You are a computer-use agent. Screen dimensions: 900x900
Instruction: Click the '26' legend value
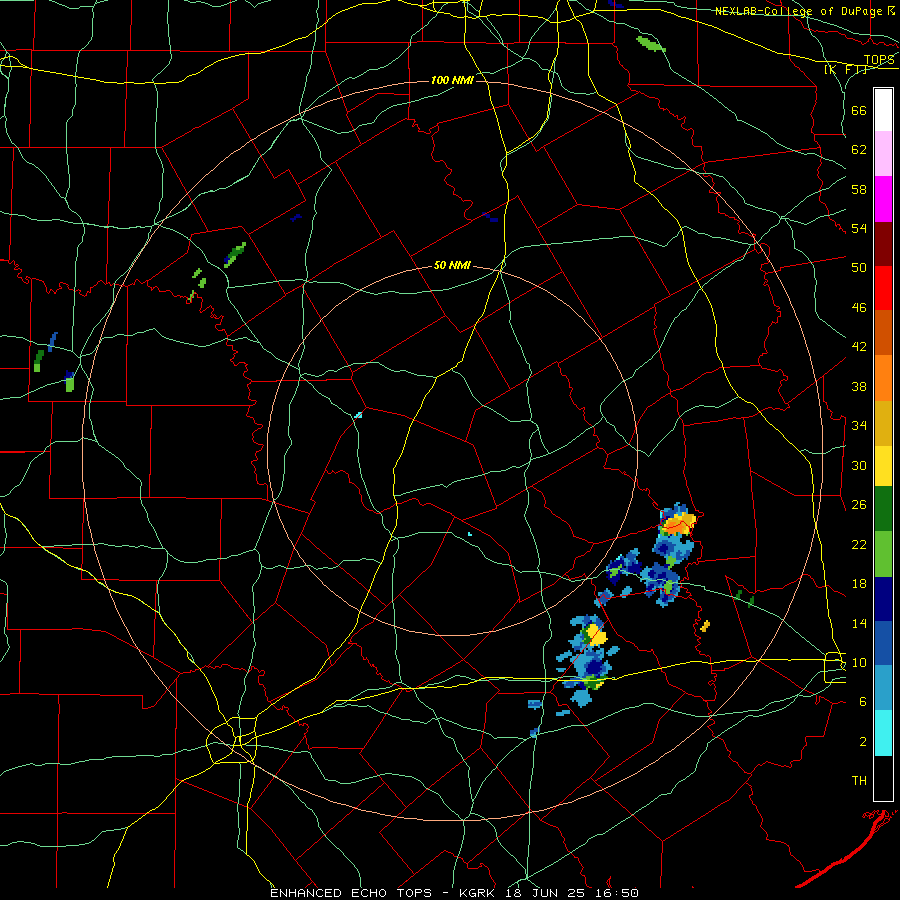[x=859, y=505]
